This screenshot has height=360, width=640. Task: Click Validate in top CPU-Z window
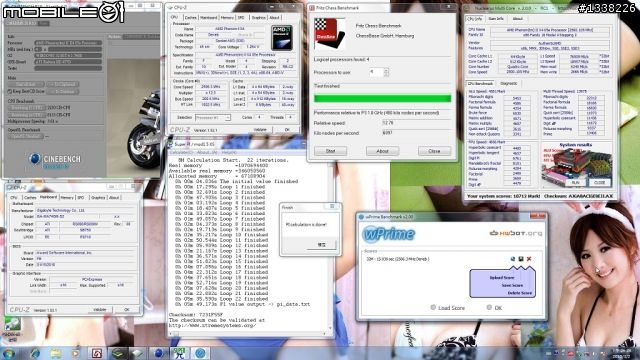(260, 130)
